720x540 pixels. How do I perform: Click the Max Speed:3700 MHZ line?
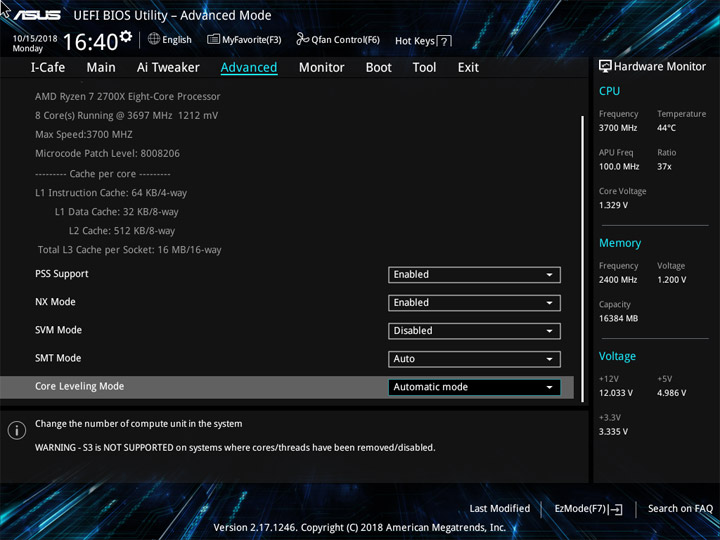coord(84,135)
